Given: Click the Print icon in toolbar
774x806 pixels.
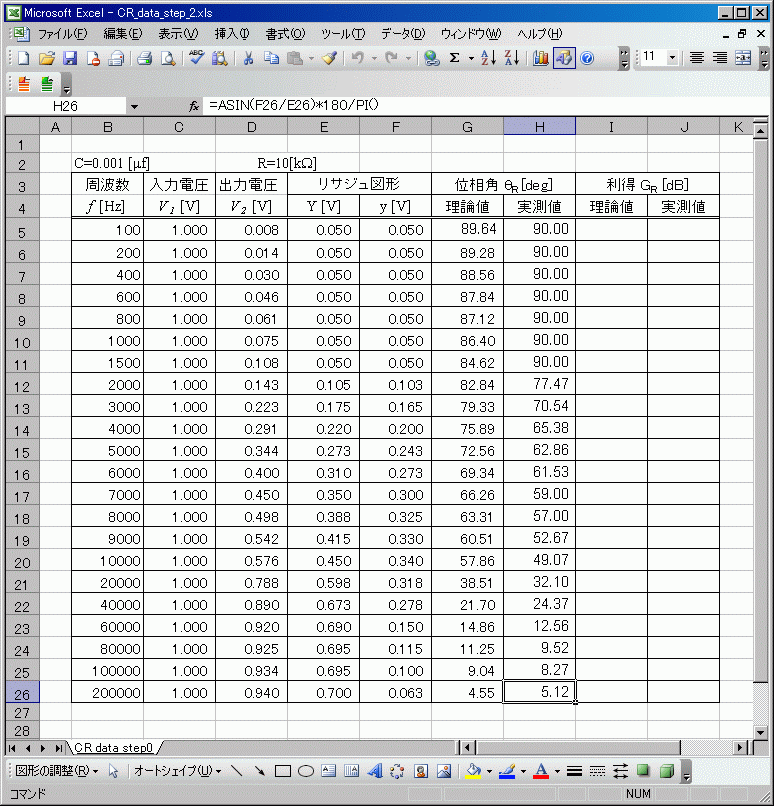Looking at the screenshot, I should tap(144, 58).
